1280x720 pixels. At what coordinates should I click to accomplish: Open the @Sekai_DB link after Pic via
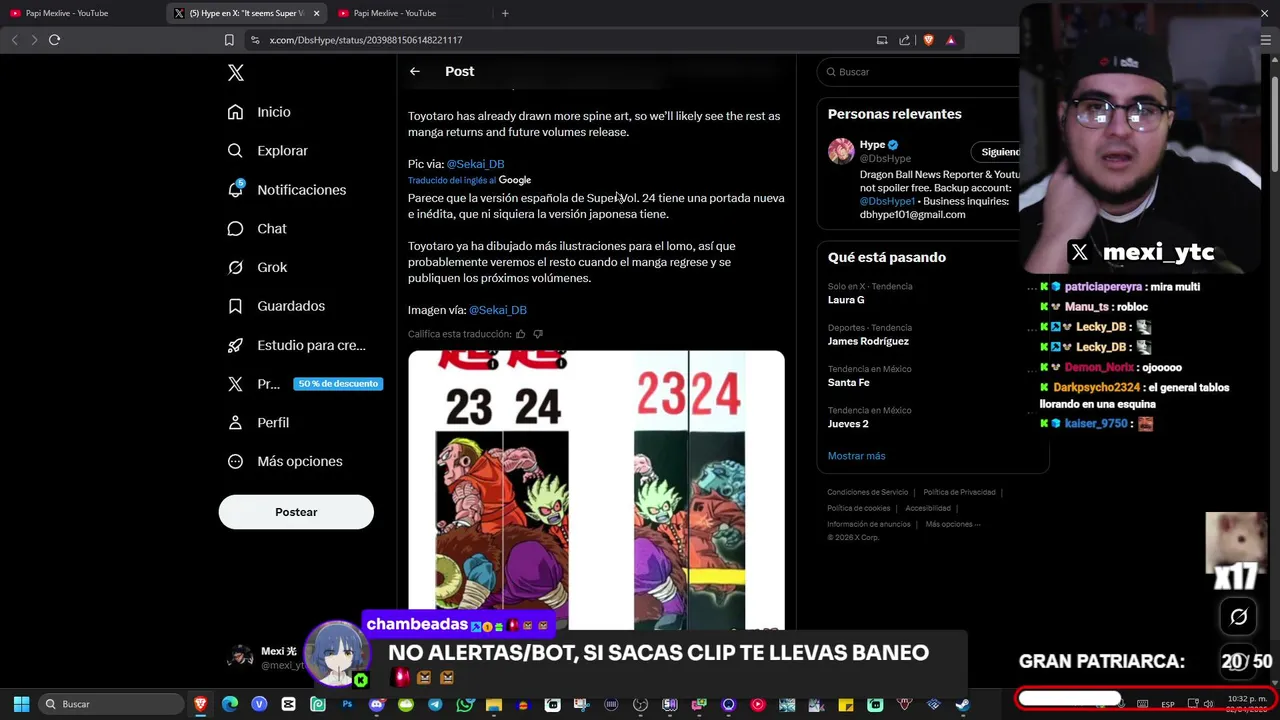[x=475, y=164]
